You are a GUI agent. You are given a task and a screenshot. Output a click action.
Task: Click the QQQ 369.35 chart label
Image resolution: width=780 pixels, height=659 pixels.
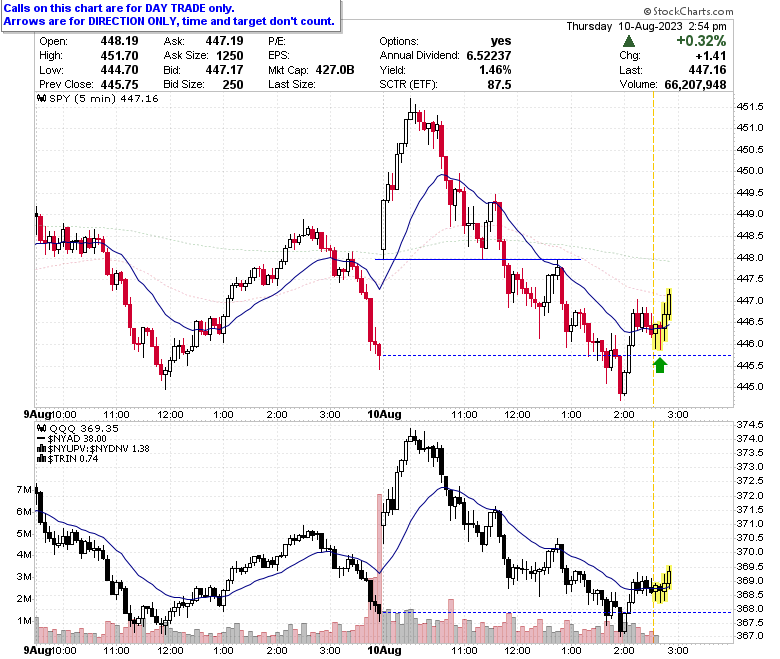(84, 428)
